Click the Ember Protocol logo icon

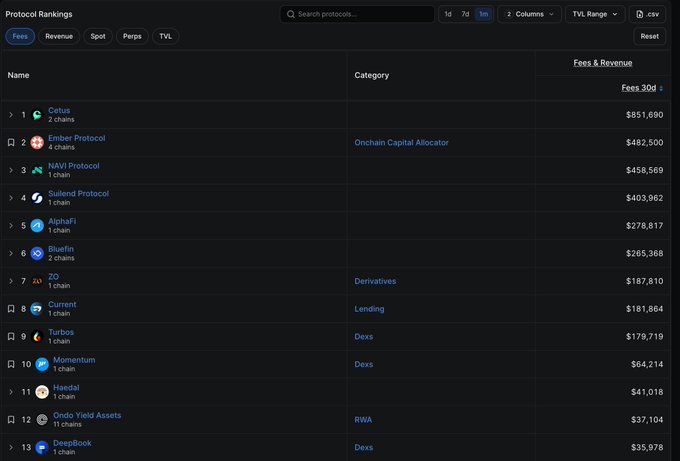point(37,143)
